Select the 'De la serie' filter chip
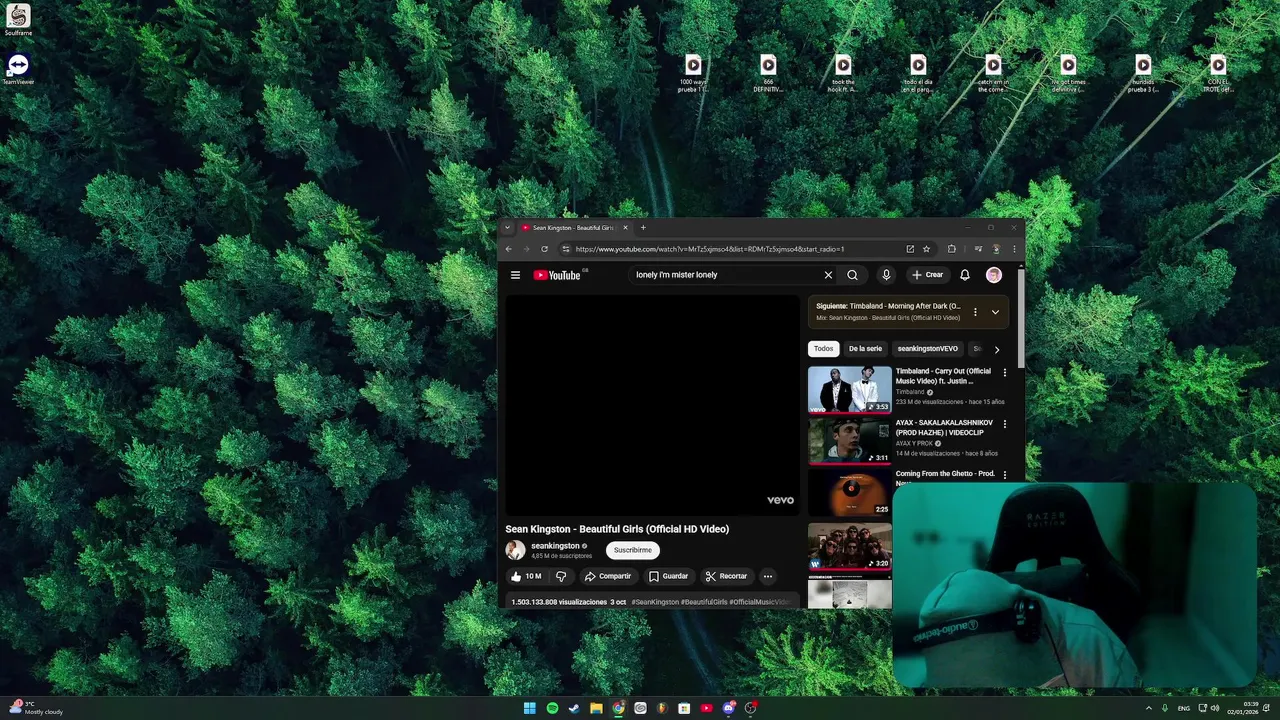This screenshot has height=720, width=1280. click(x=865, y=349)
